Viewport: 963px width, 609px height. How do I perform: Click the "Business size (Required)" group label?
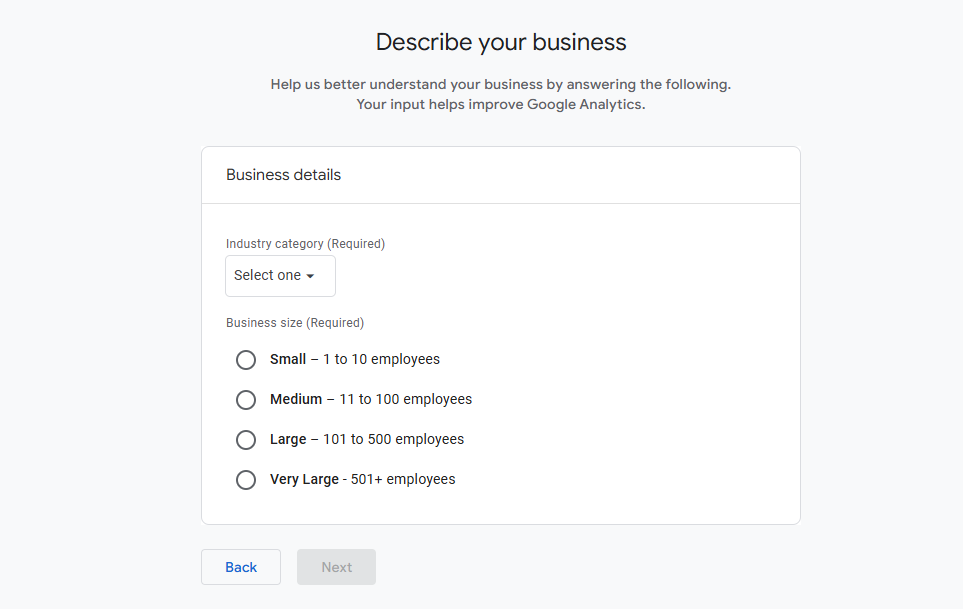click(295, 323)
